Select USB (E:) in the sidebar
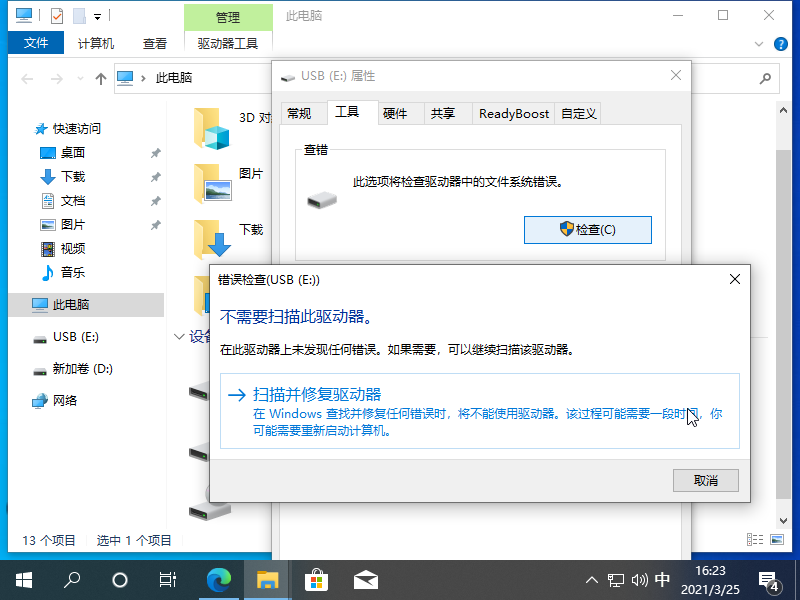Viewport: 800px width, 600px height. coord(75,337)
